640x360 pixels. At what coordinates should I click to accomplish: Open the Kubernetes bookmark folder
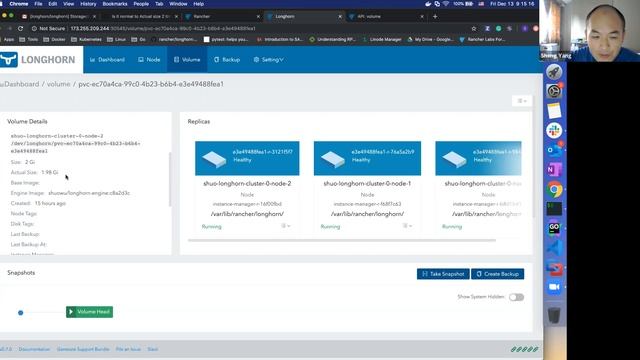(86, 40)
